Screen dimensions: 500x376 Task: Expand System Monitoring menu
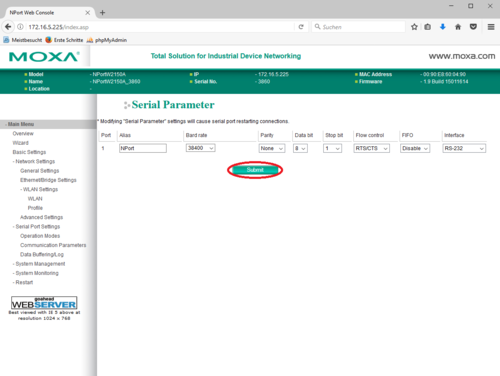[x=36, y=273]
